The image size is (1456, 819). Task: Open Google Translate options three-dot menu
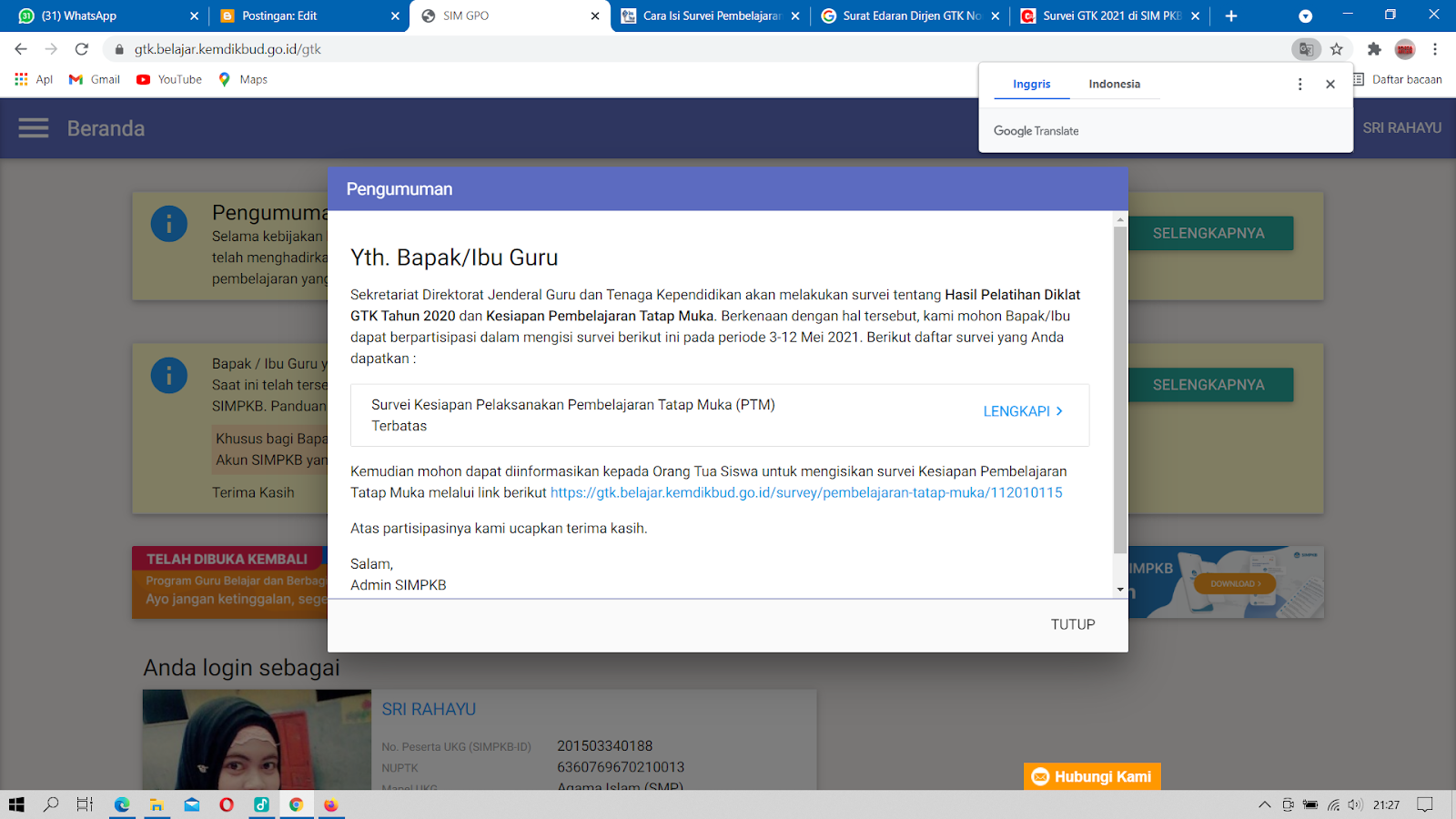click(x=1299, y=84)
